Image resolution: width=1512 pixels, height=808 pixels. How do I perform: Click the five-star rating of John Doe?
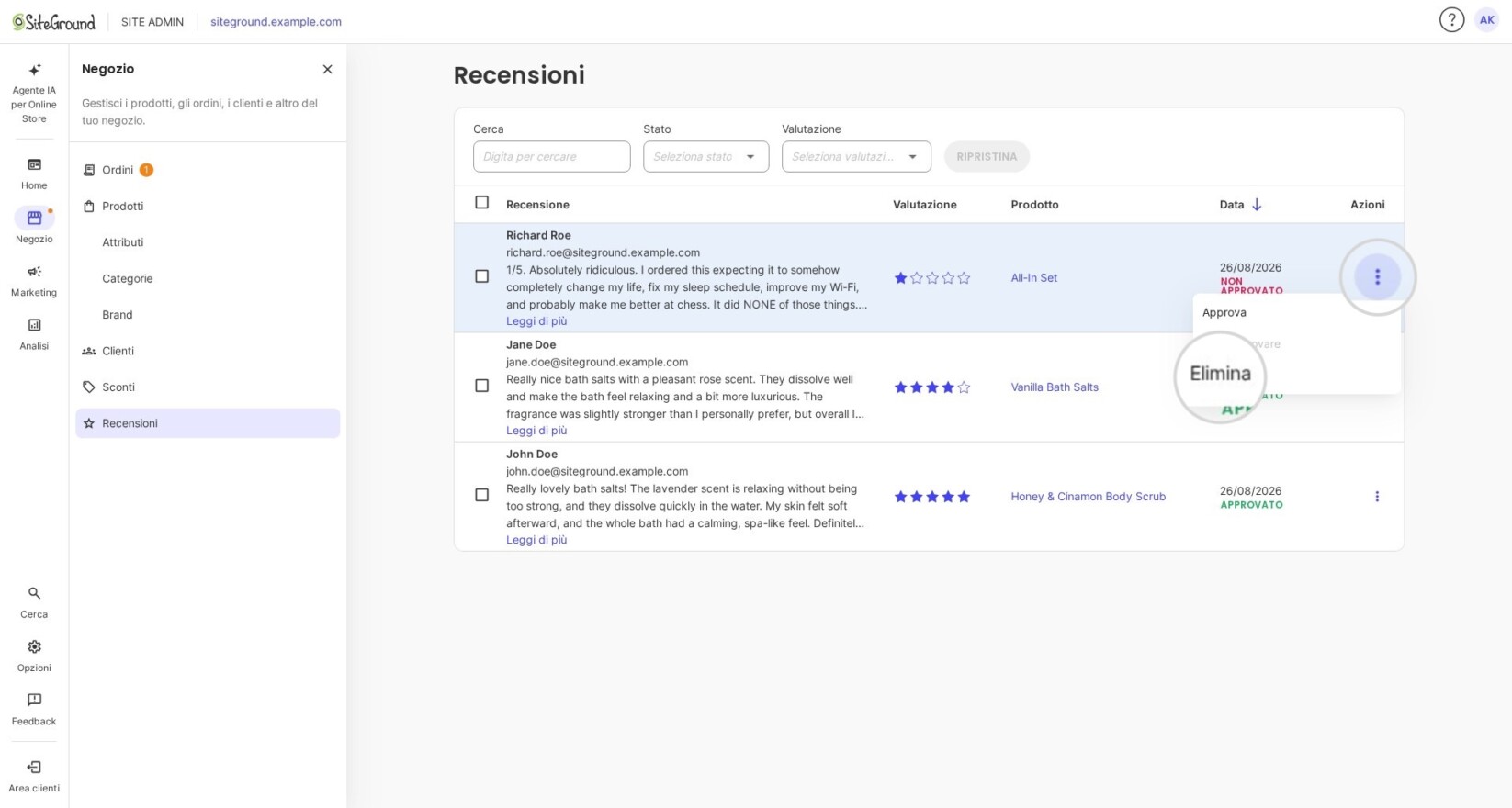pos(931,497)
